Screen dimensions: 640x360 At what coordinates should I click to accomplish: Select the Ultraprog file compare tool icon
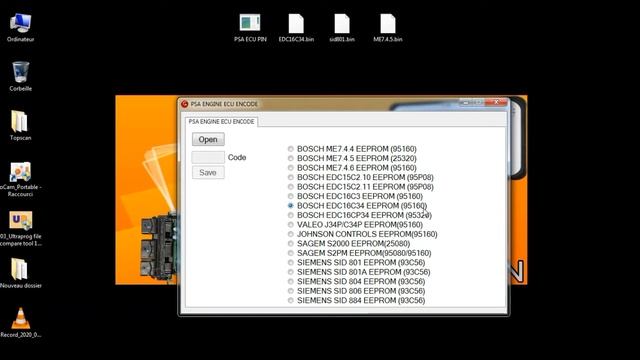pyautogui.click(x=20, y=221)
